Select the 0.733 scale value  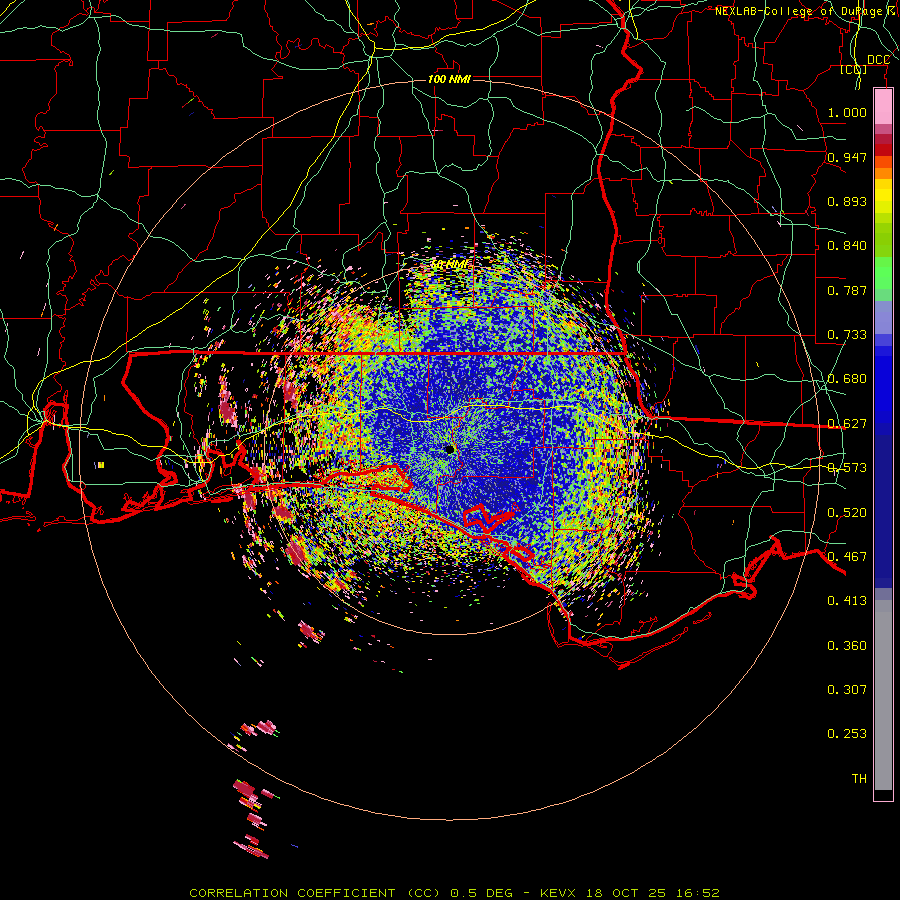click(x=847, y=335)
